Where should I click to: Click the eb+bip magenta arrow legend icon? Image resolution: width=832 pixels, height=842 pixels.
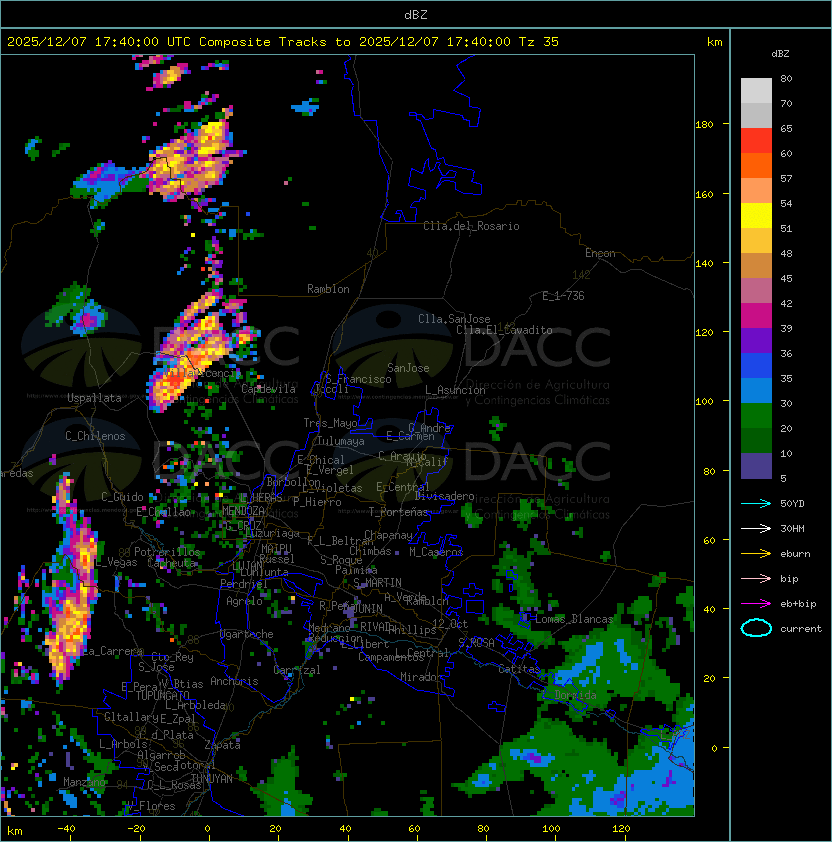(x=756, y=604)
